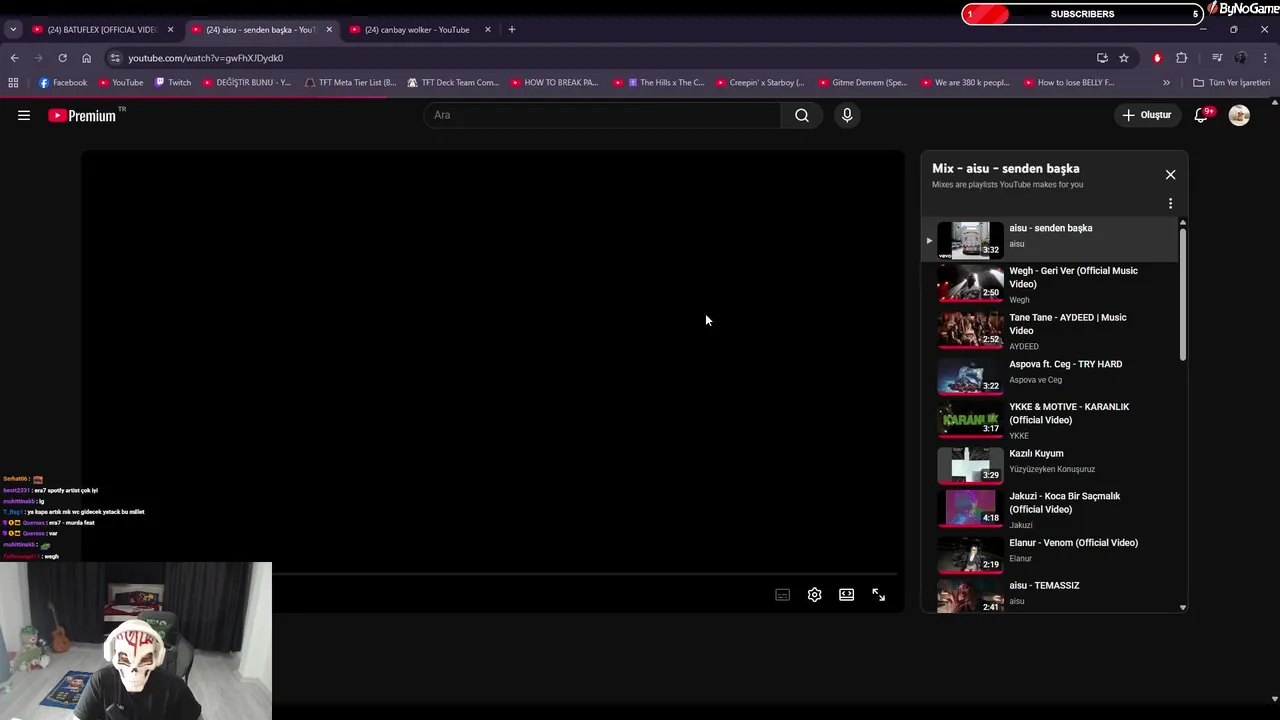Open HOW TO BREAK PA... bookmark
The image size is (1280, 720).
click(x=554, y=83)
